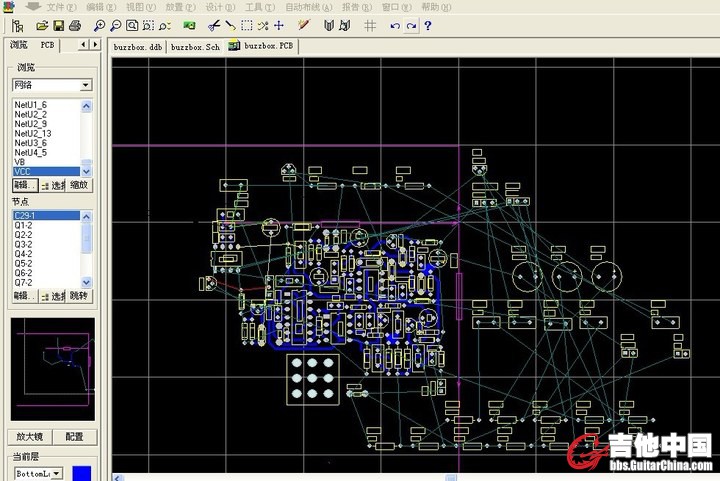Click the Move Selection cross icon
The image size is (720, 481).
(279, 26)
